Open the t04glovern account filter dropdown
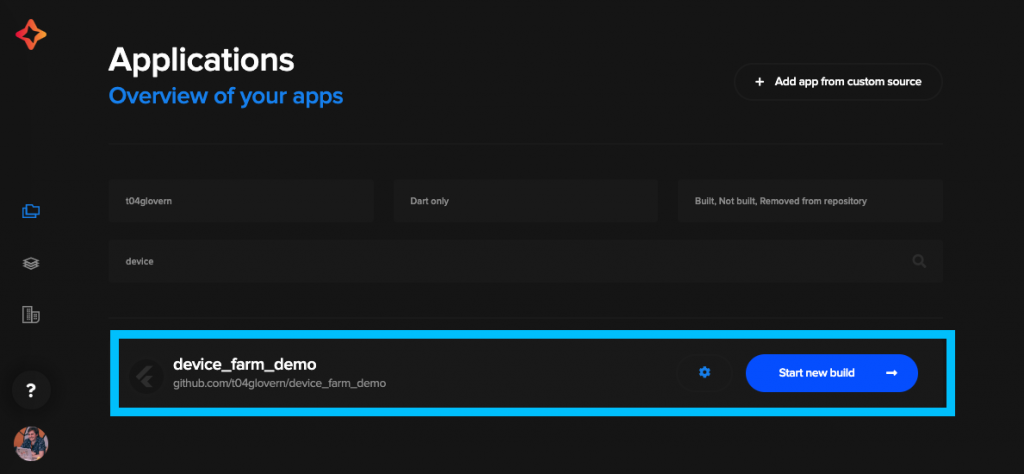The width and height of the screenshot is (1024, 474). (241, 201)
